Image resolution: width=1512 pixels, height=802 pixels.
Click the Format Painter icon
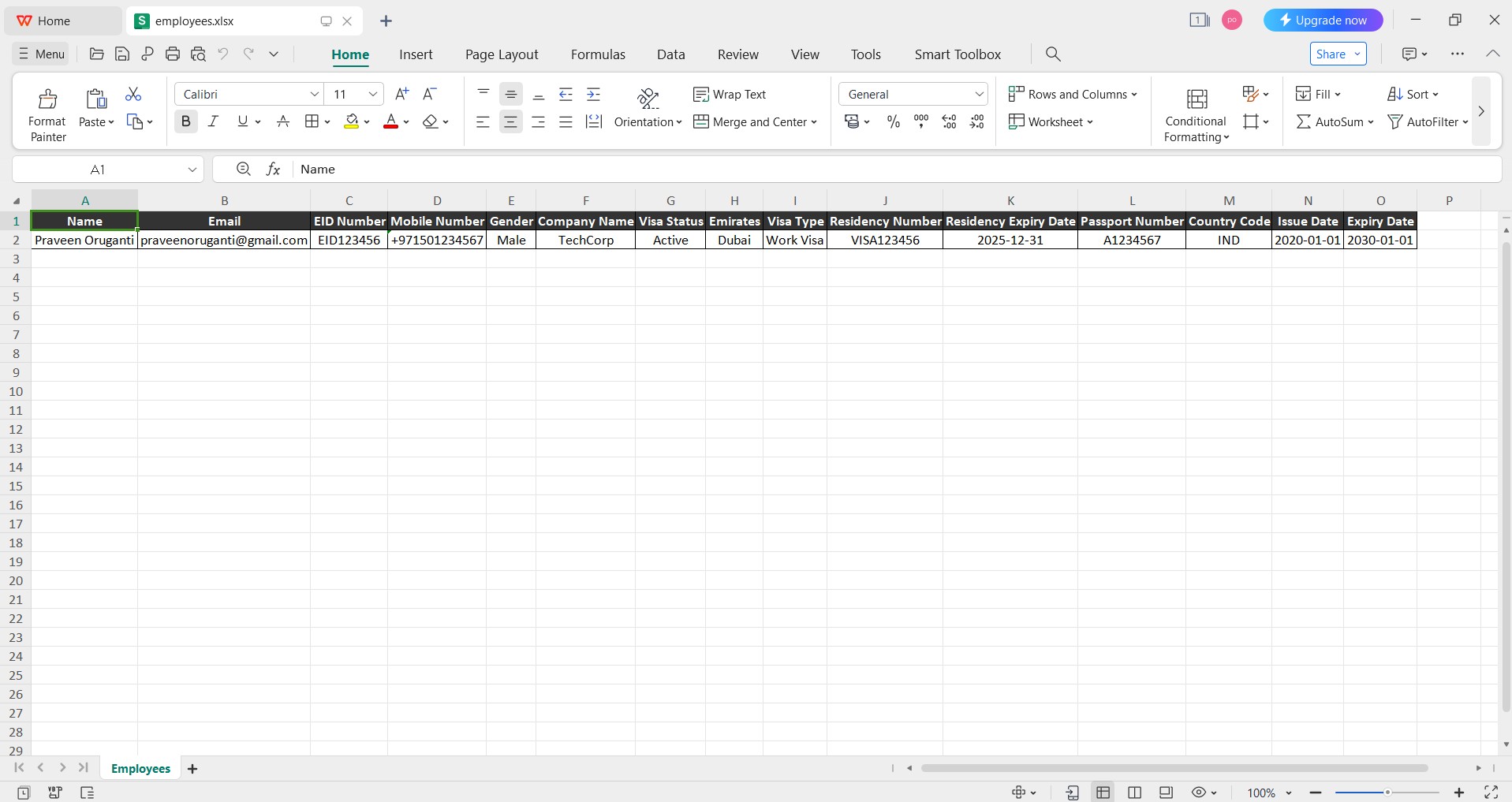click(47, 99)
